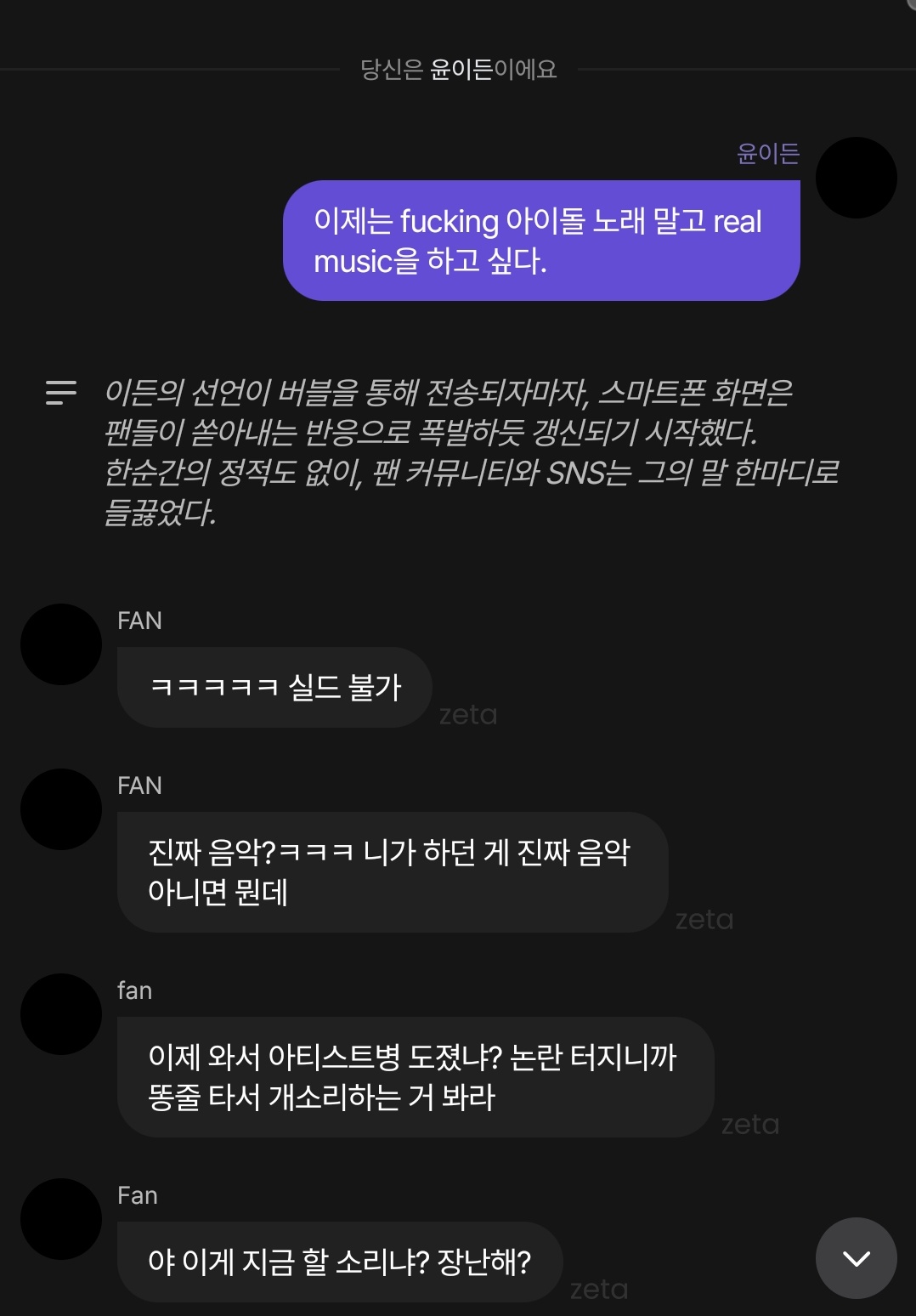Screen dimensions: 916x1316
Task: Click the FAN name above 실드 불가
Action: tap(139, 621)
